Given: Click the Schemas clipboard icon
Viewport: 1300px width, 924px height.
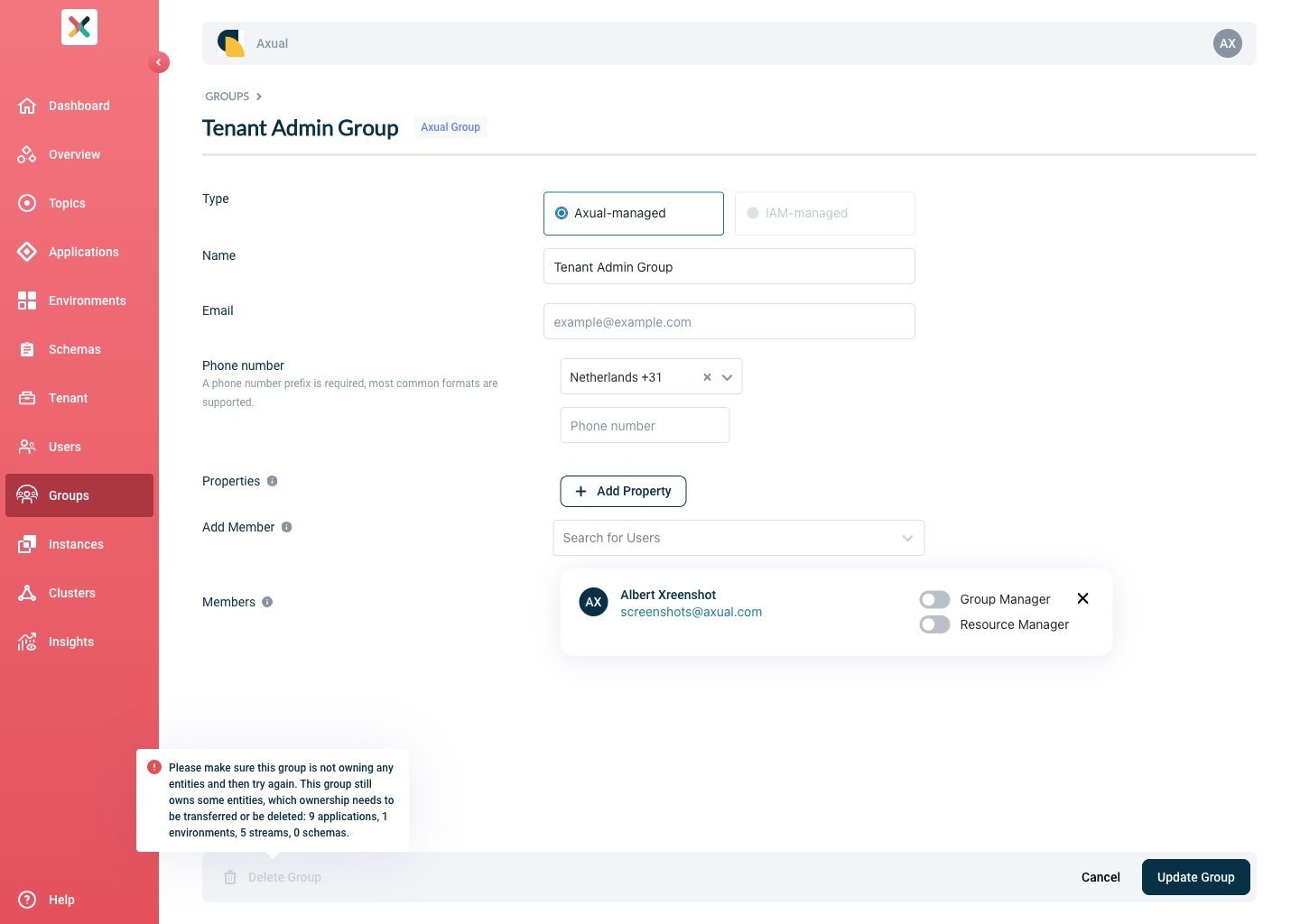Looking at the screenshot, I should pyautogui.click(x=27, y=349).
